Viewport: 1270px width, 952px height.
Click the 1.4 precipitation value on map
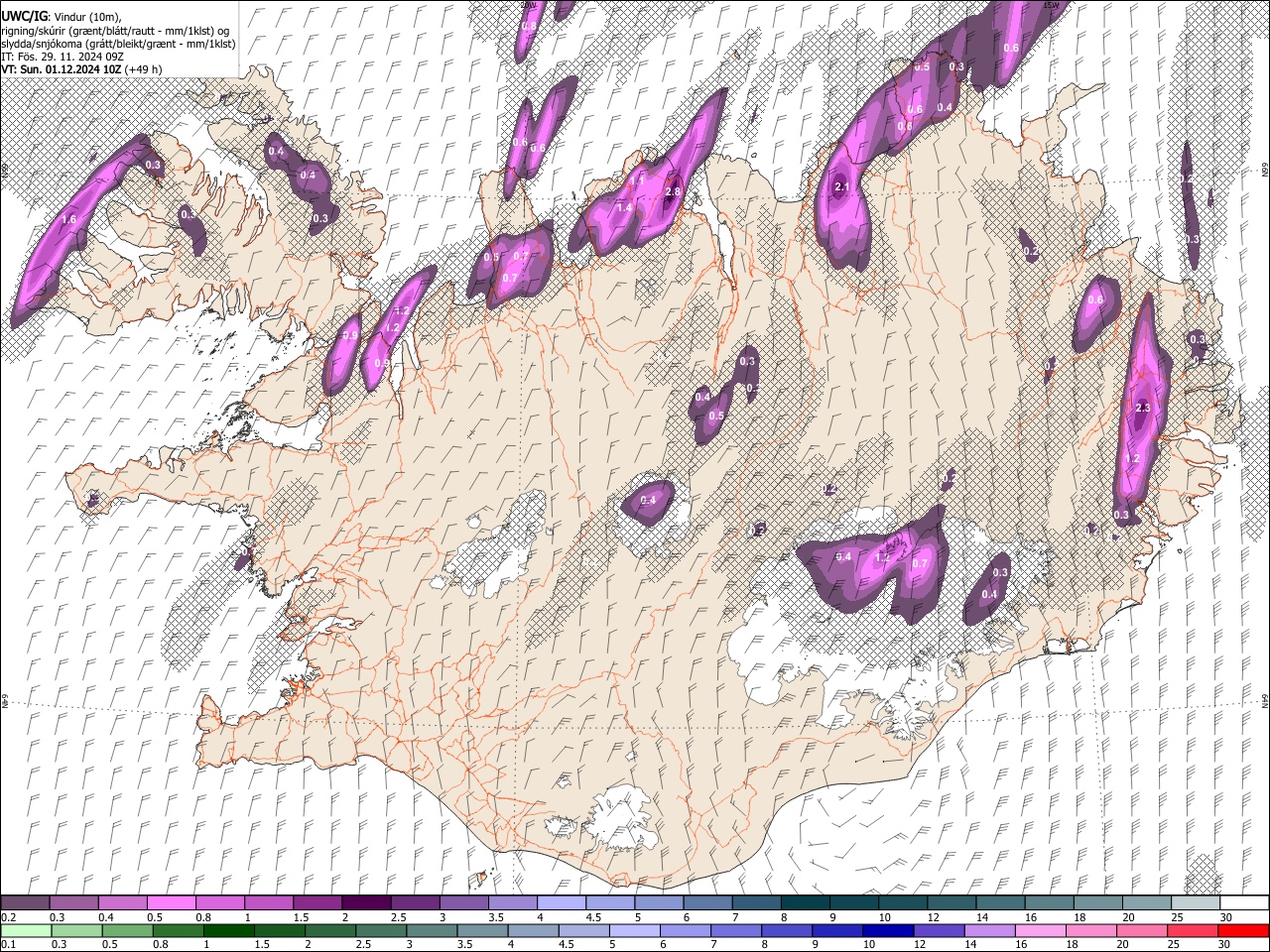624,207
